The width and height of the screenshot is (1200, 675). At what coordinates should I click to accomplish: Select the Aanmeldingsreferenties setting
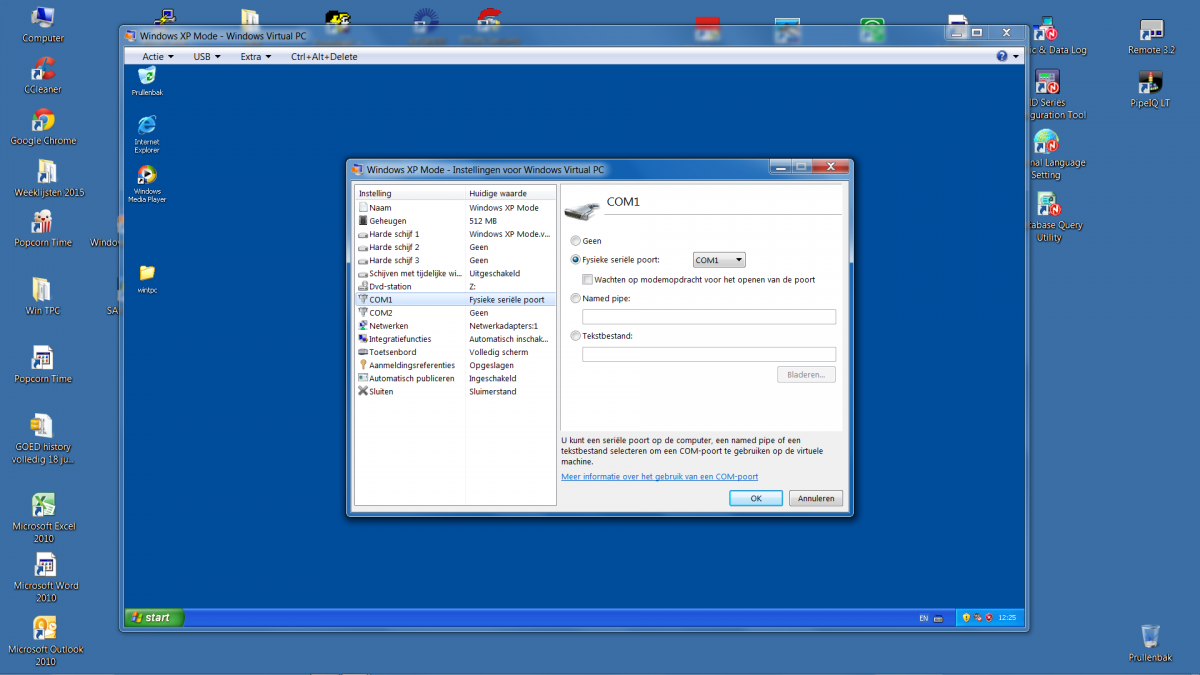click(x=455, y=365)
